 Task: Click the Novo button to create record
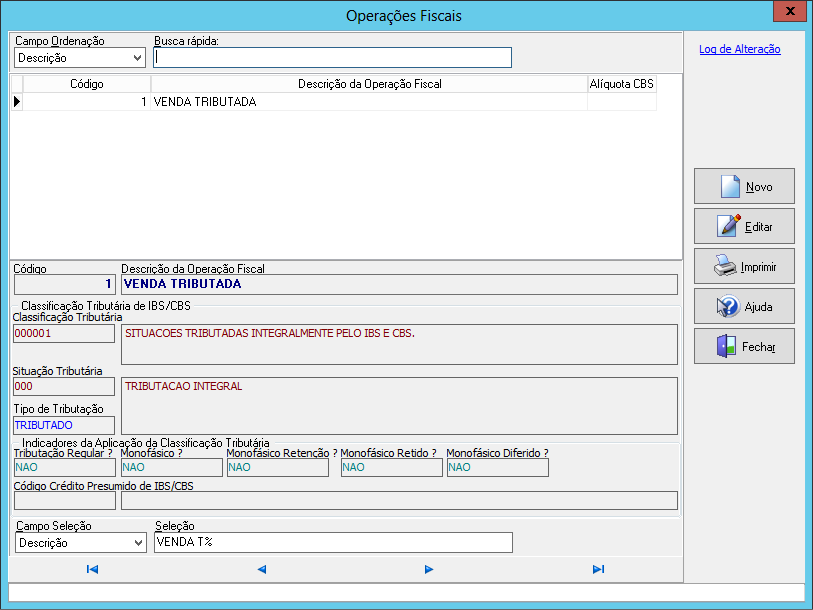(744, 187)
